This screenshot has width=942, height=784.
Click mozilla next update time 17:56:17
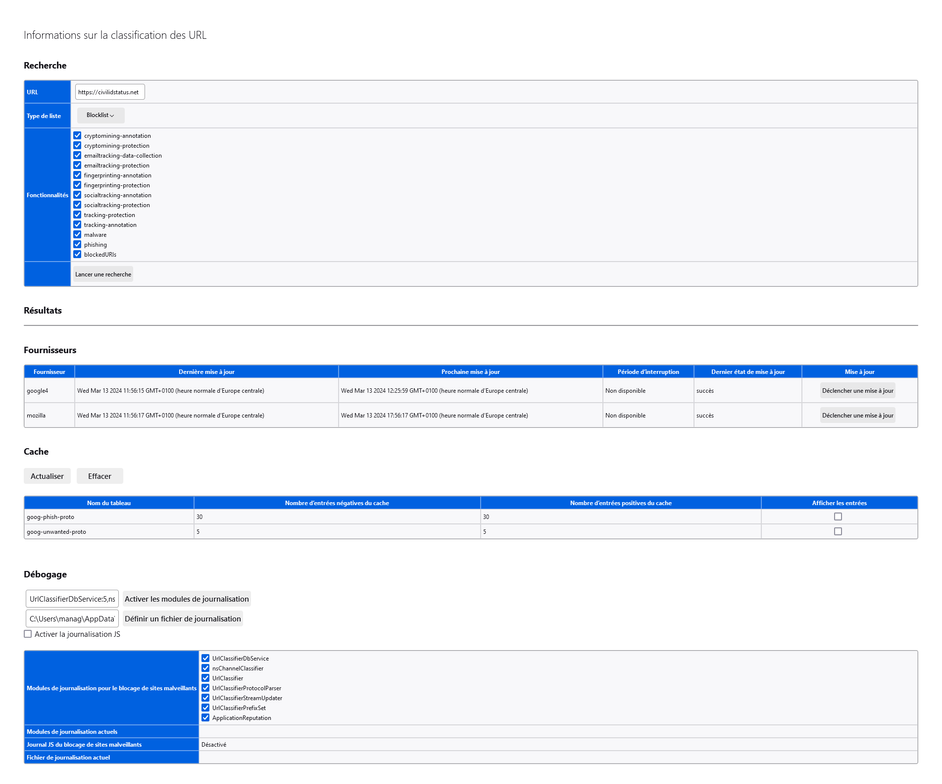click(434, 415)
